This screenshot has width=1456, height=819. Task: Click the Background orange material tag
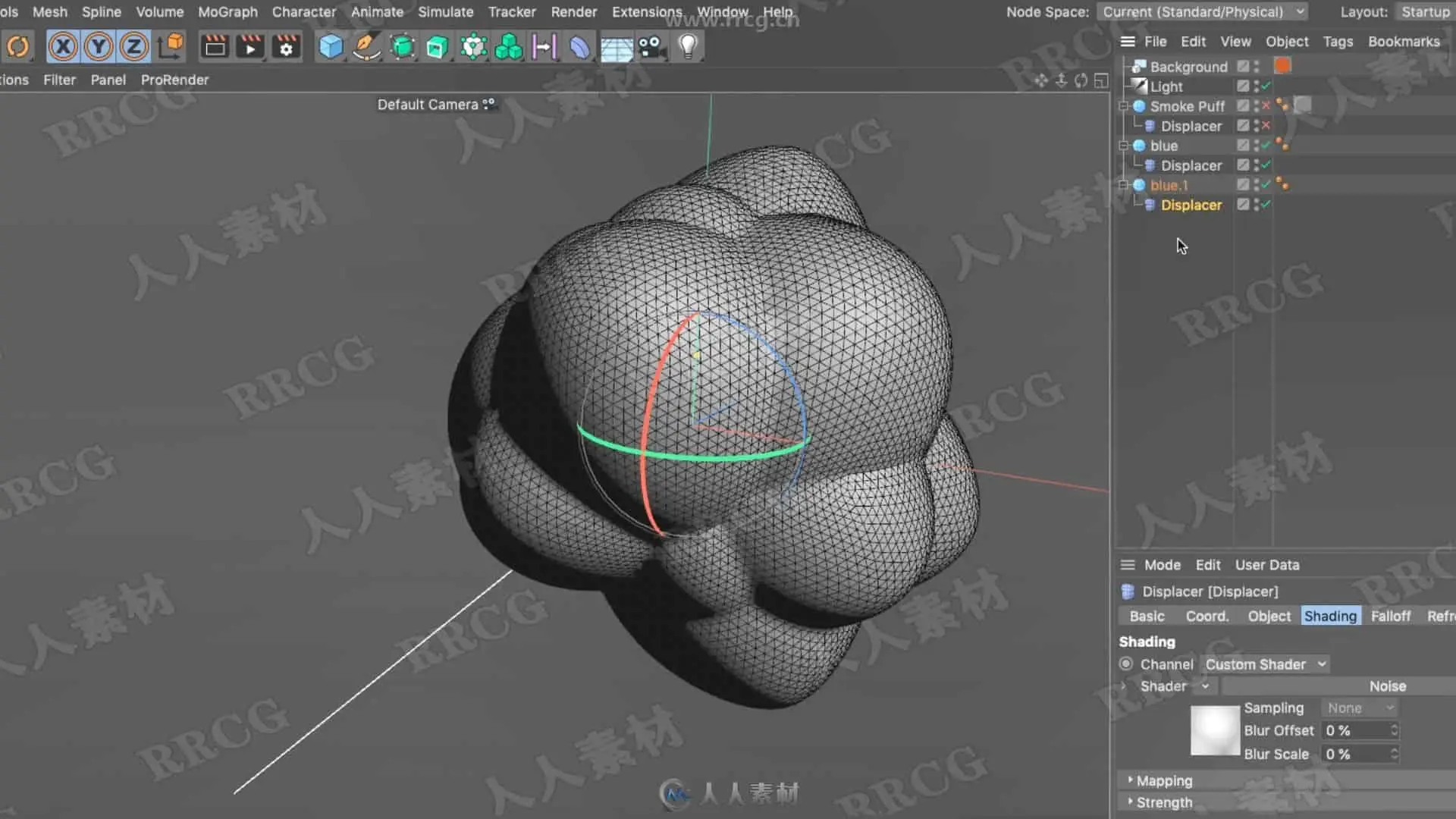pyautogui.click(x=1282, y=66)
